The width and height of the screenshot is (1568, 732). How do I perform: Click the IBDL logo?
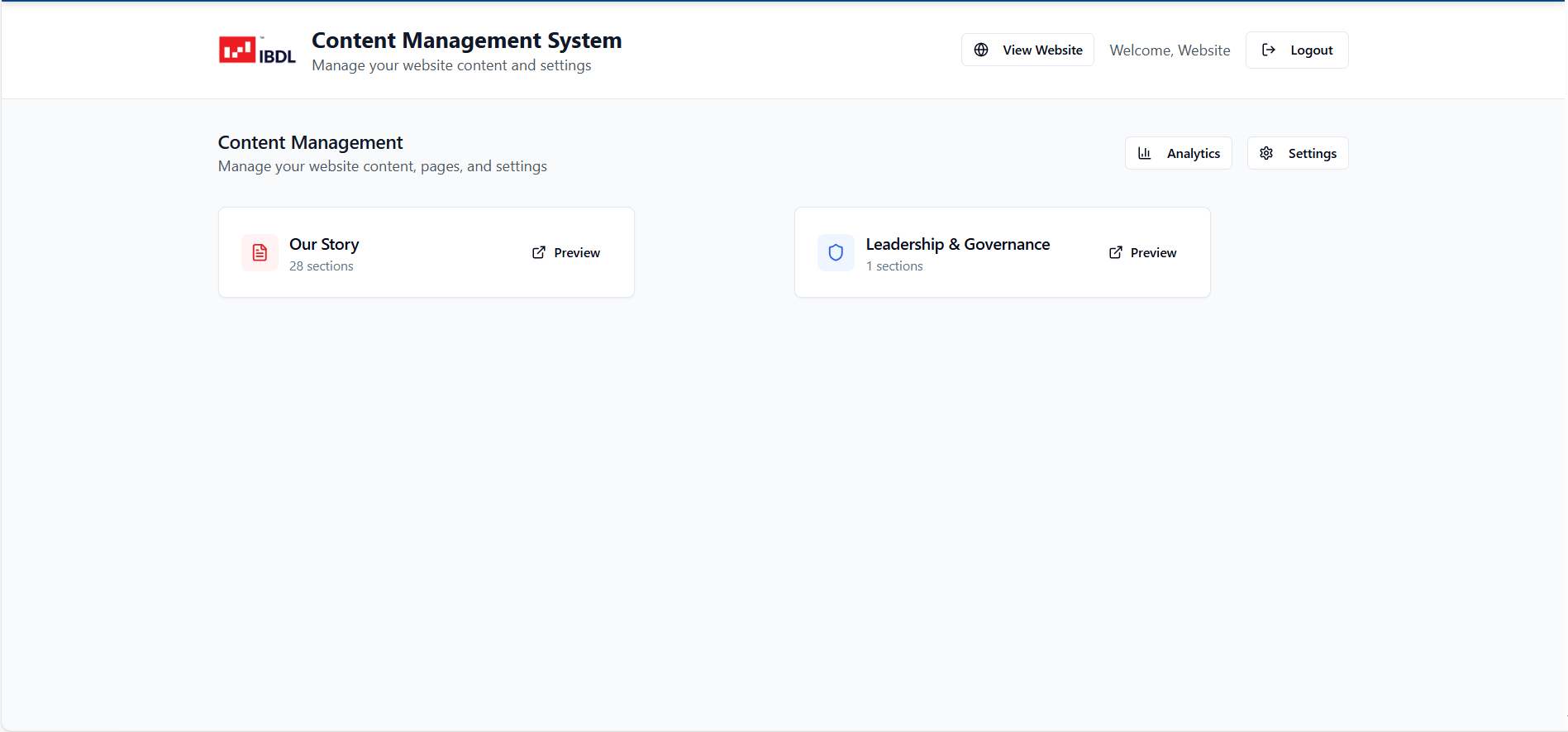(x=257, y=50)
